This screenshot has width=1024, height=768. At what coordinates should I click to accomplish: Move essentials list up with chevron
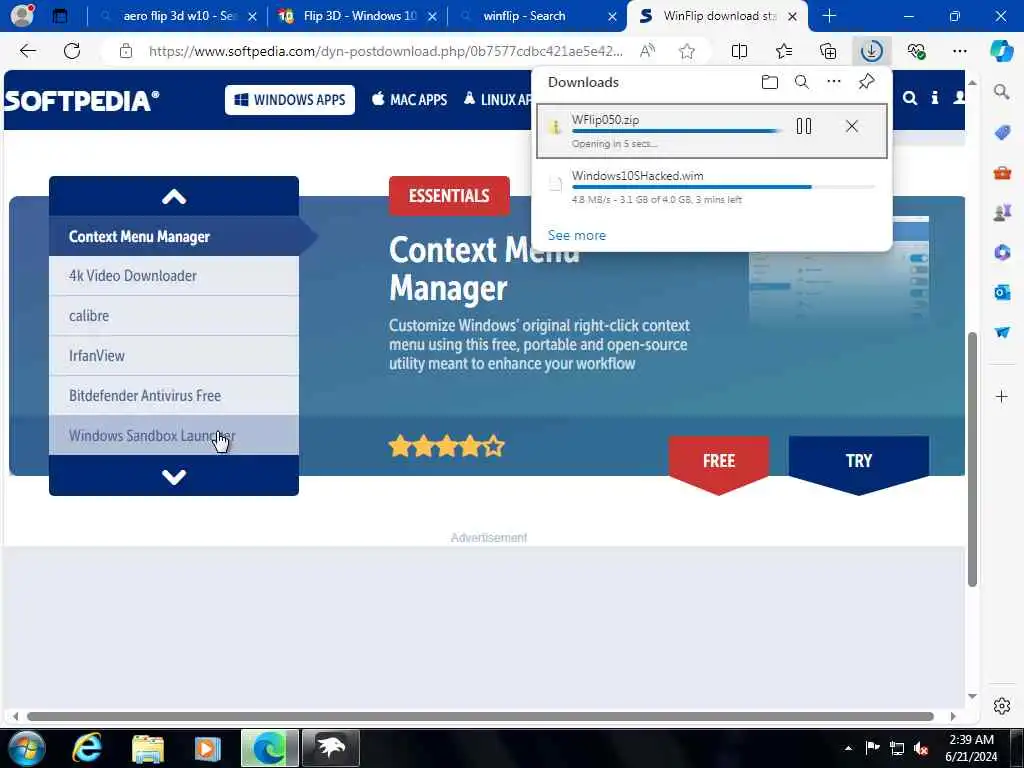coord(174,197)
